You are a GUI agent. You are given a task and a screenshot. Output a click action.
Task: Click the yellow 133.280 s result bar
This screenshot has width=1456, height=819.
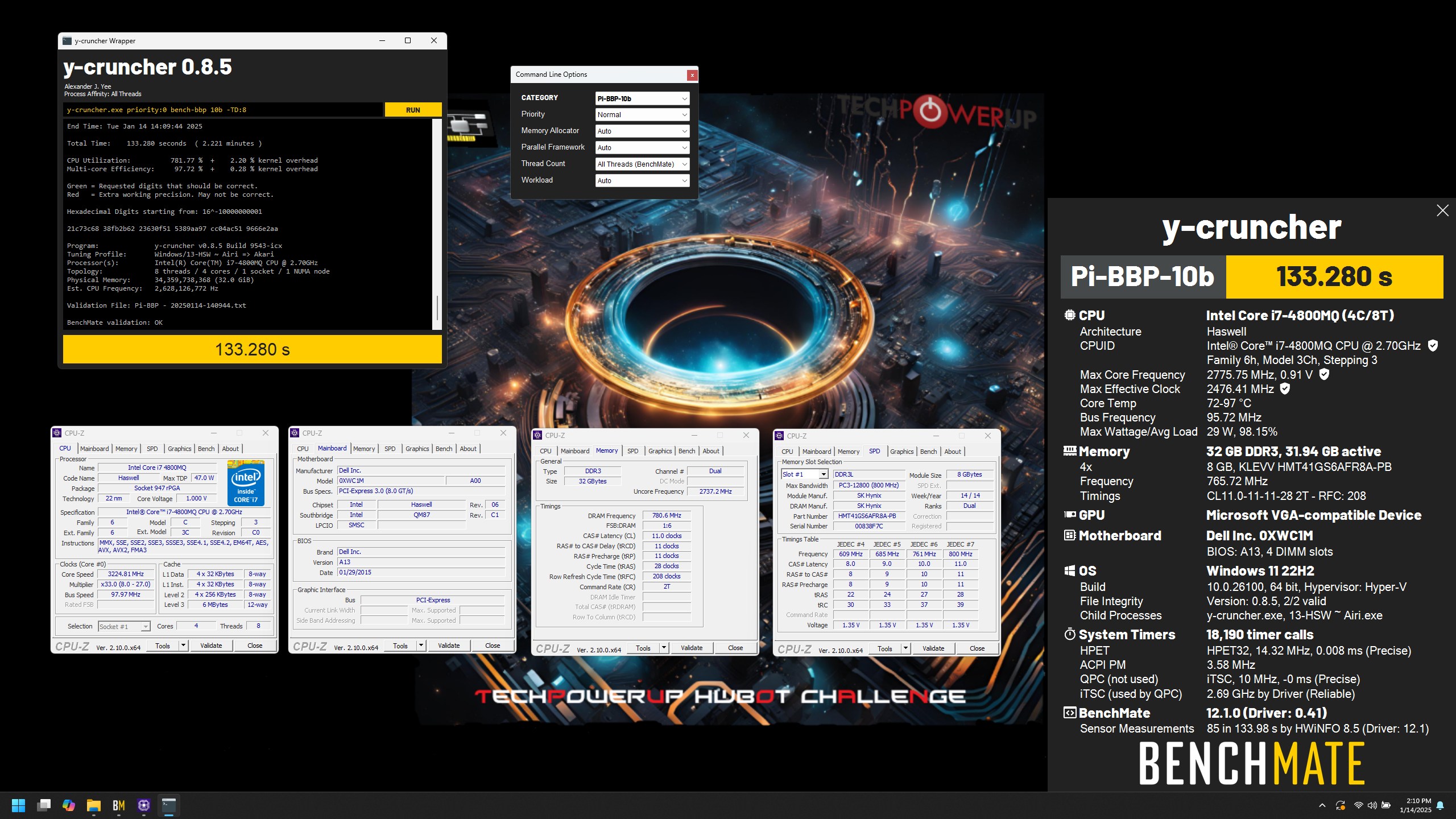click(x=253, y=349)
